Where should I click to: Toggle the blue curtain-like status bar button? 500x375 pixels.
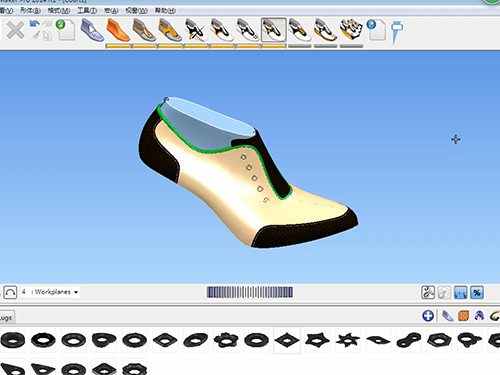pyautogui.click(x=460, y=293)
